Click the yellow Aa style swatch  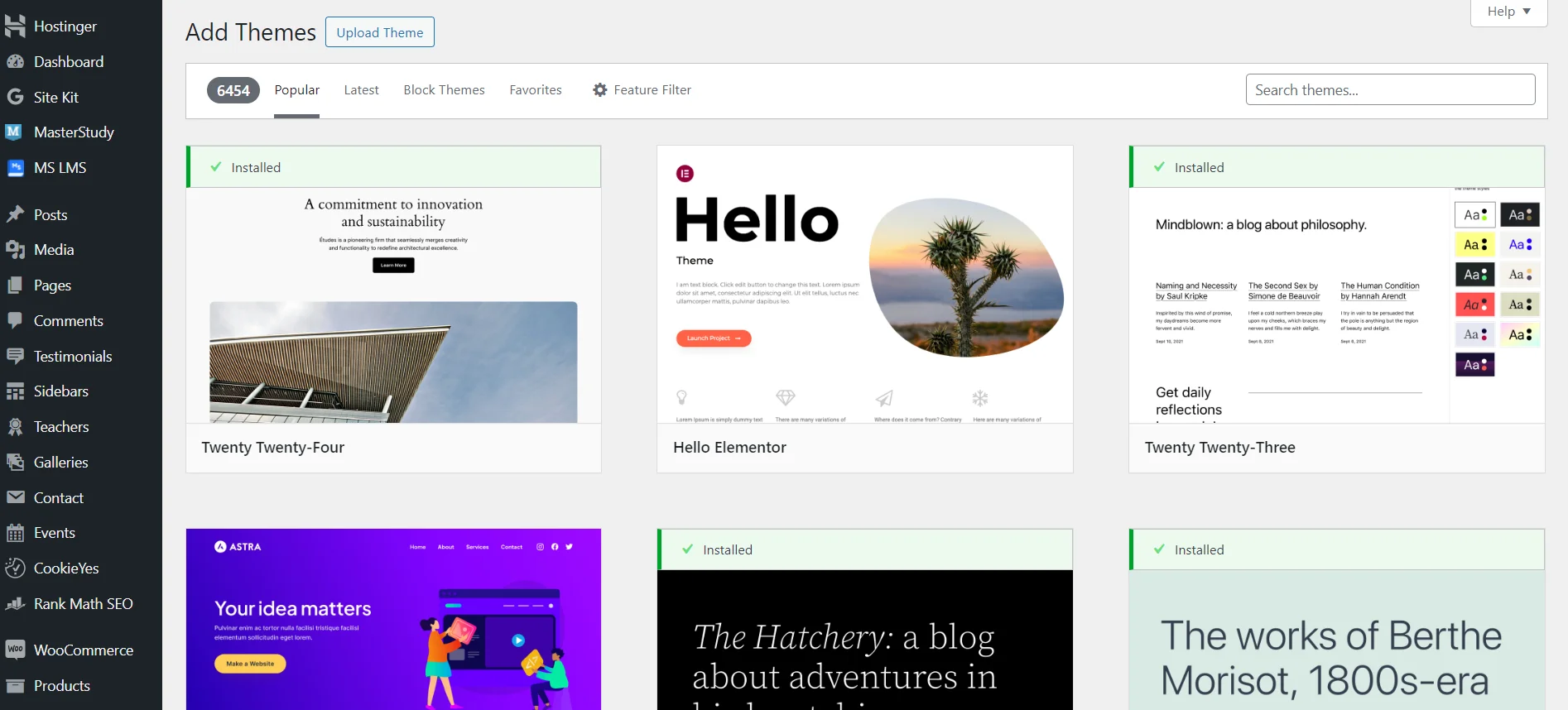click(x=1475, y=244)
